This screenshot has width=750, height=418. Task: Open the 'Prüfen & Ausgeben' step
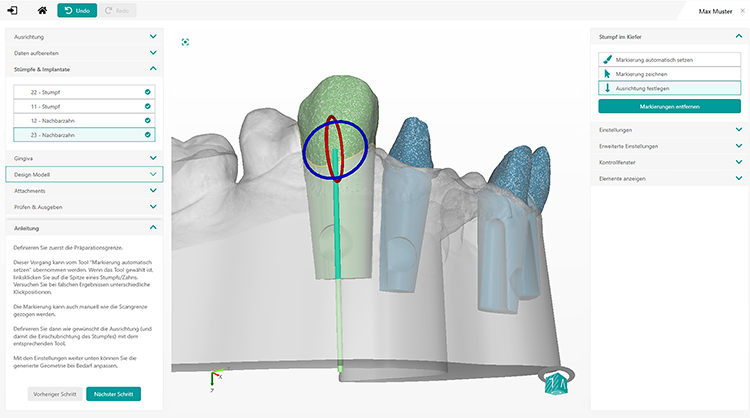click(82, 206)
